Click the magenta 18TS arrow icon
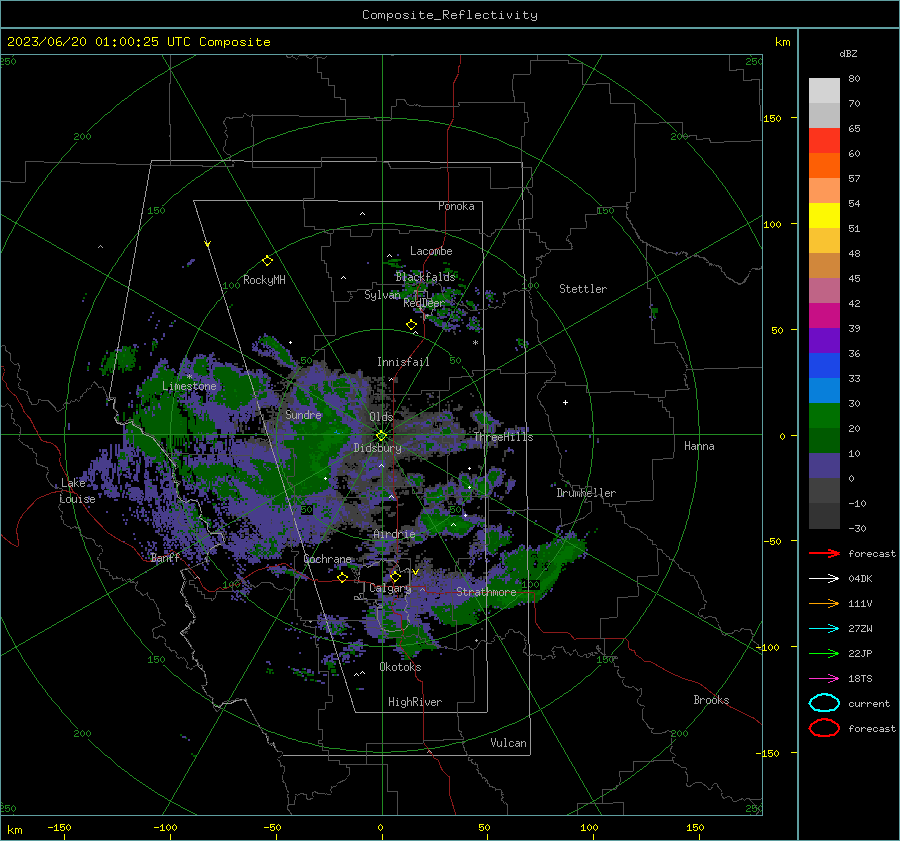Screen dimensions: 900x841 point(824,679)
